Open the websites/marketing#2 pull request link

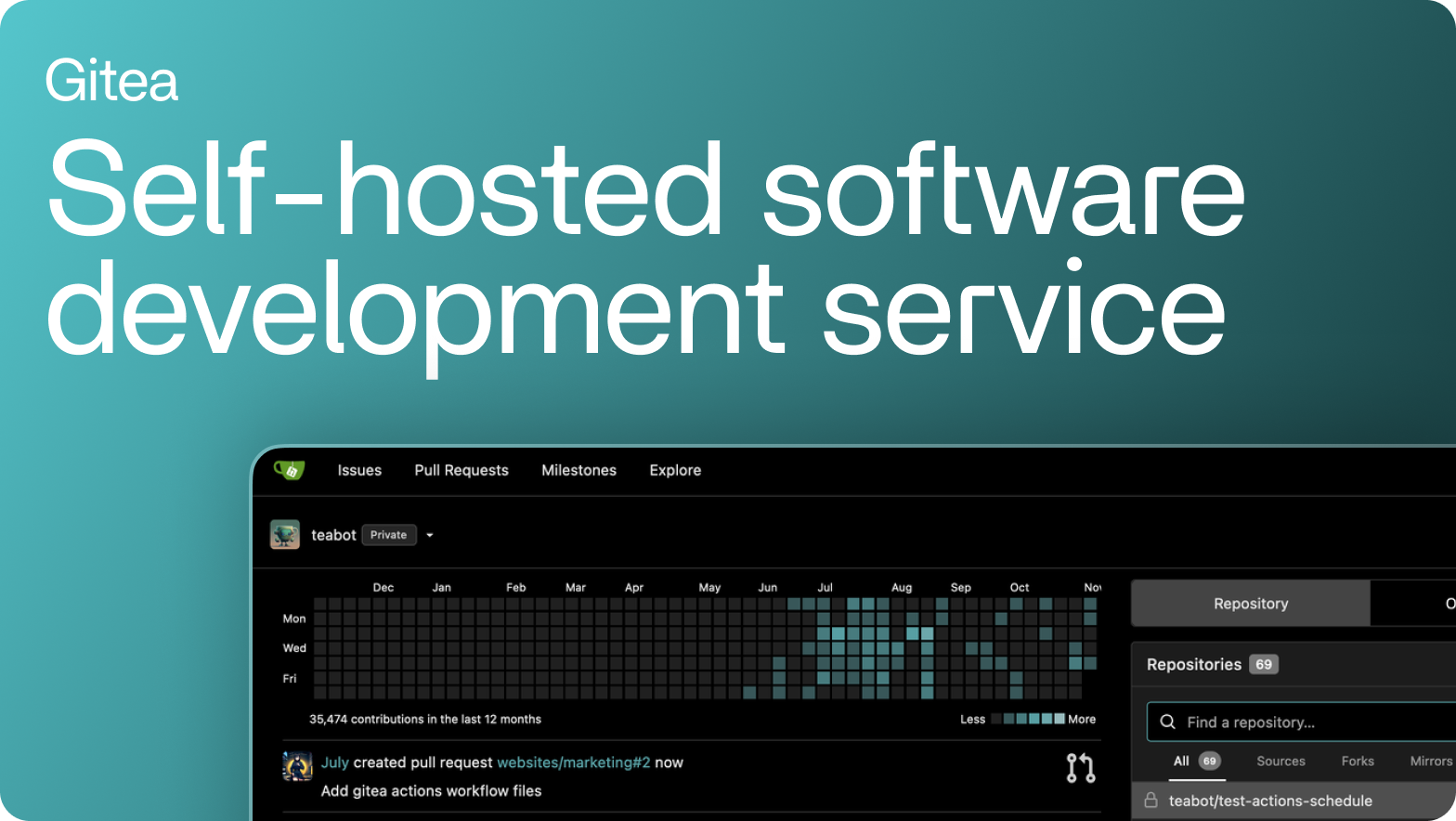[x=573, y=762]
